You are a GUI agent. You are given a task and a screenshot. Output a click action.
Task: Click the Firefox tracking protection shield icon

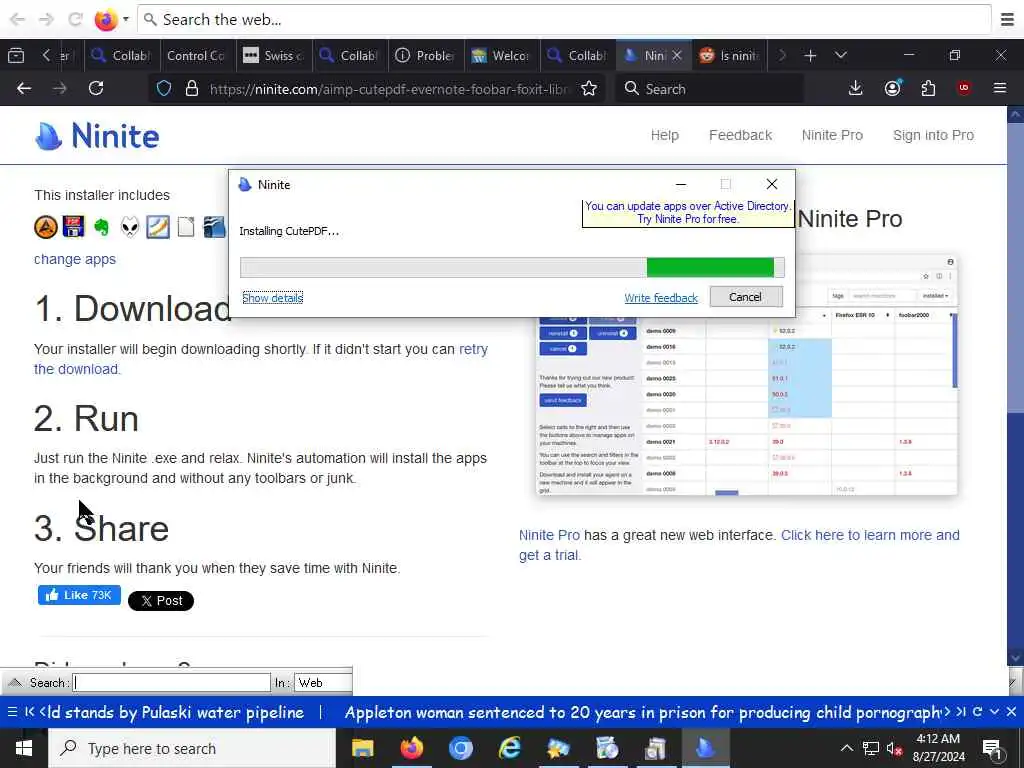tap(164, 88)
